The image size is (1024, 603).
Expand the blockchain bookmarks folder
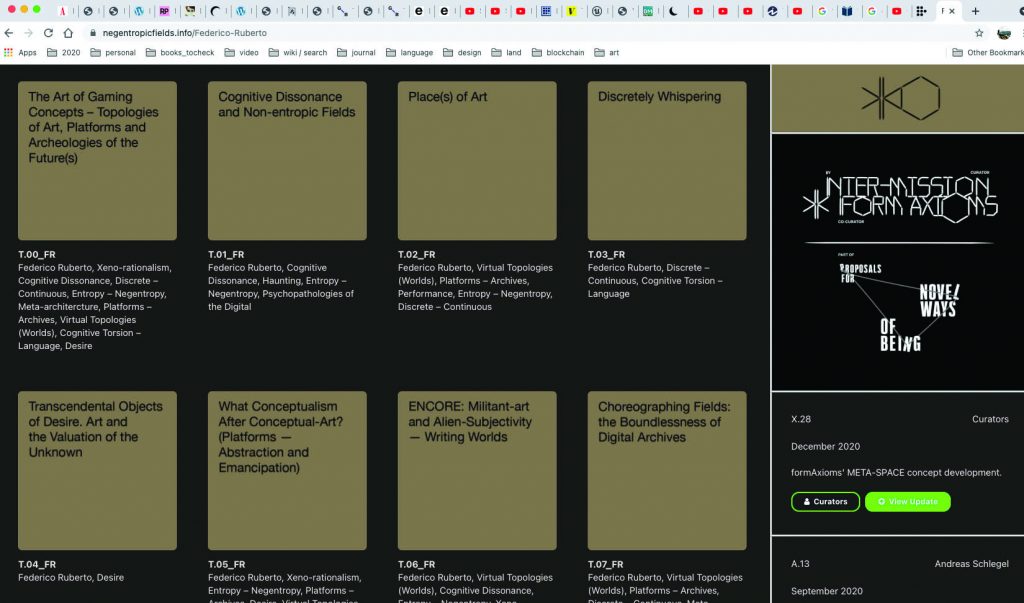coord(557,52)
